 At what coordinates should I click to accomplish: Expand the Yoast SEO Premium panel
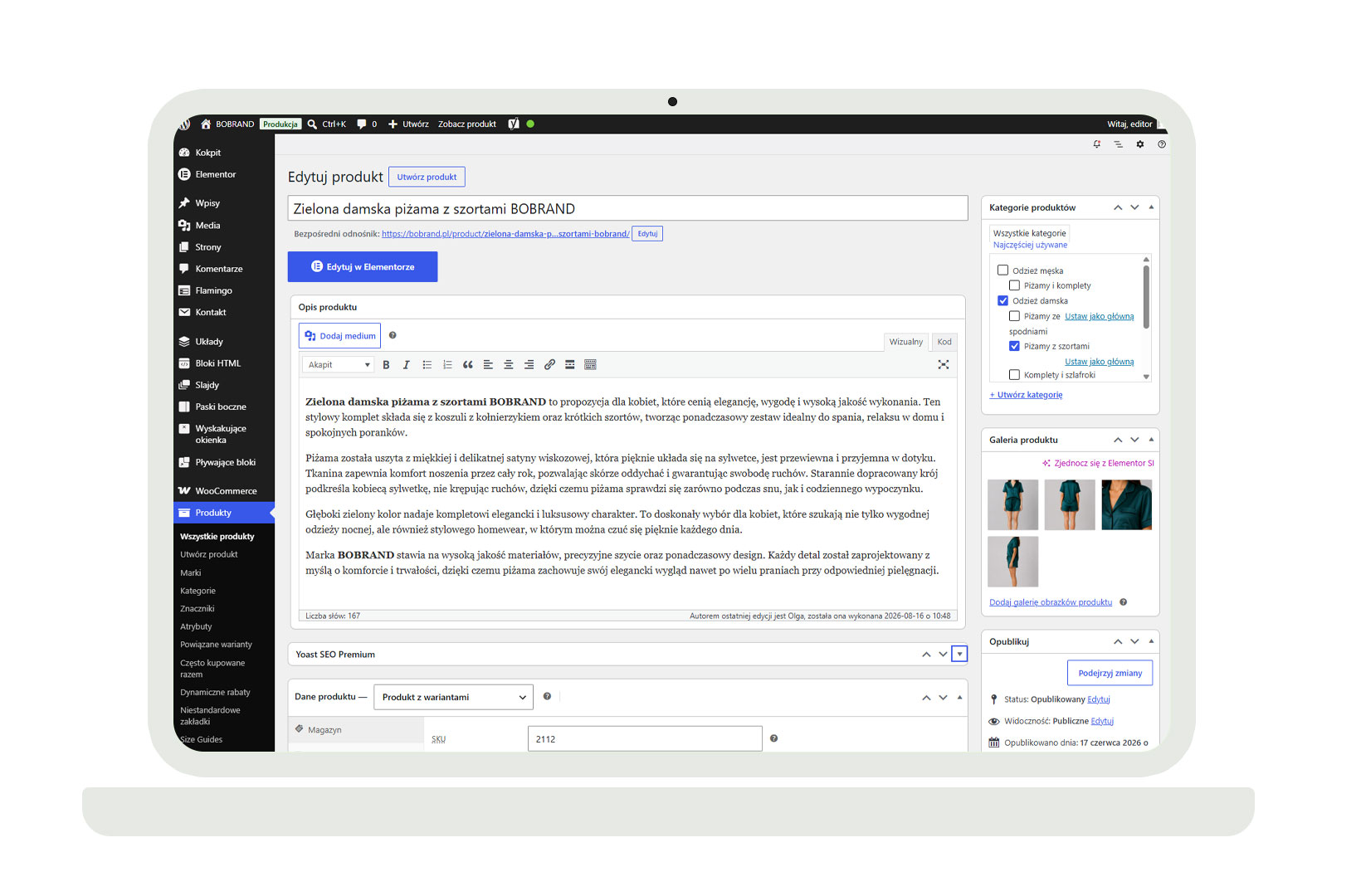click(x=960, y=655)
